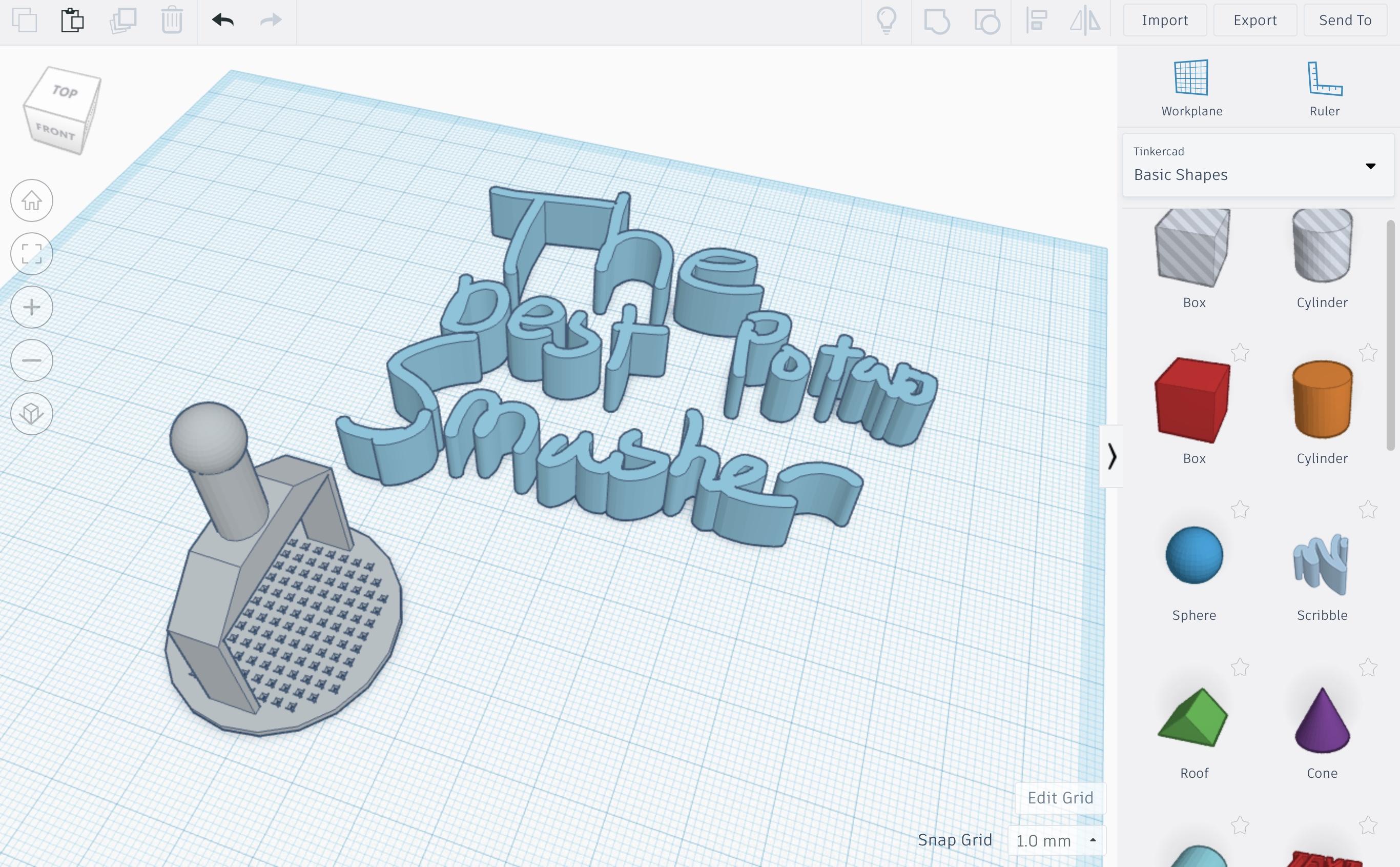Collapse the shapes panel with chevron
Image resolution: width=1400 pixels, height=867 pixels.
[x=1111, y=456]
